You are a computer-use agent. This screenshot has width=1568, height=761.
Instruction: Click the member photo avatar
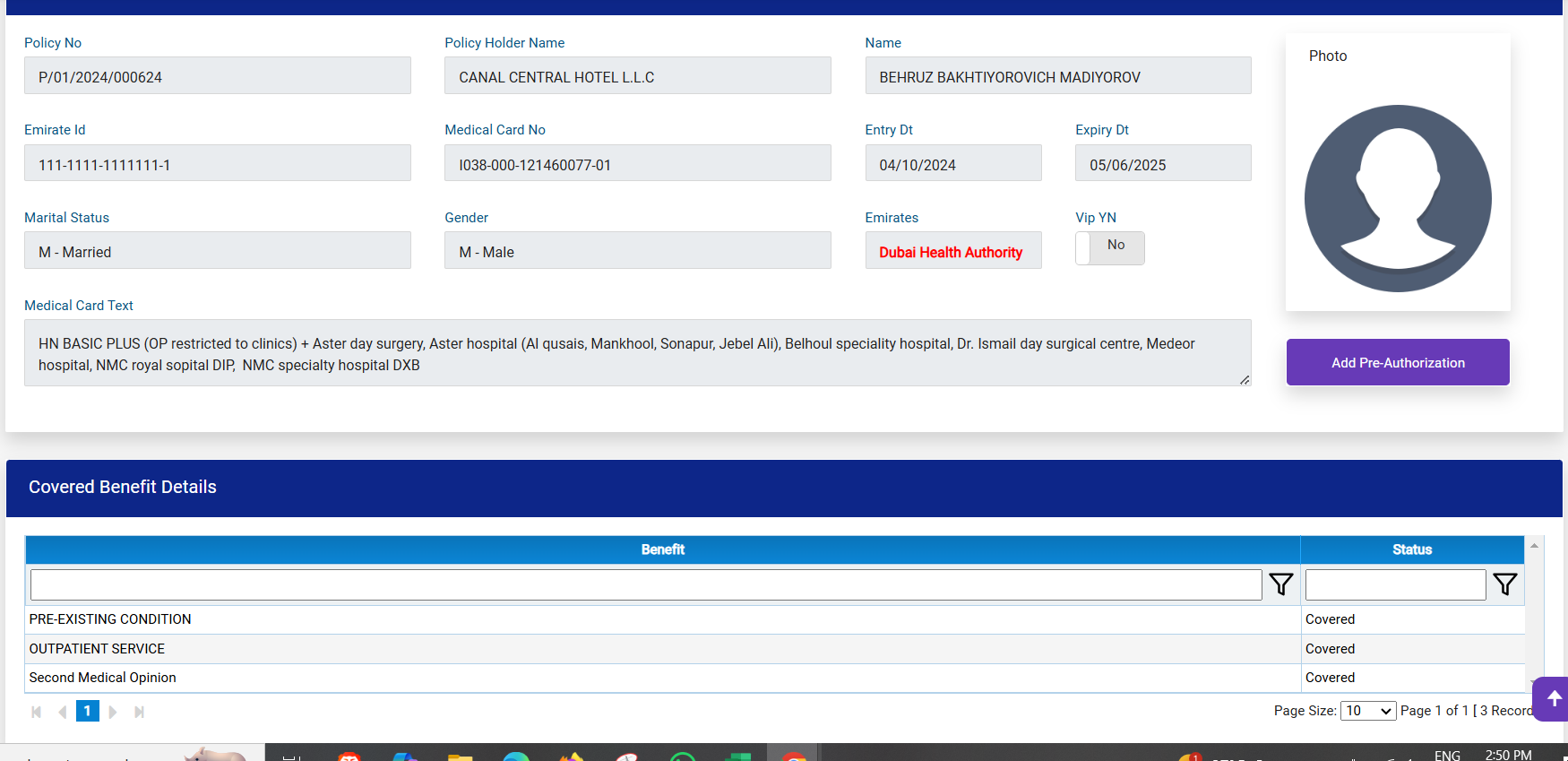[x=1398, y=198]
